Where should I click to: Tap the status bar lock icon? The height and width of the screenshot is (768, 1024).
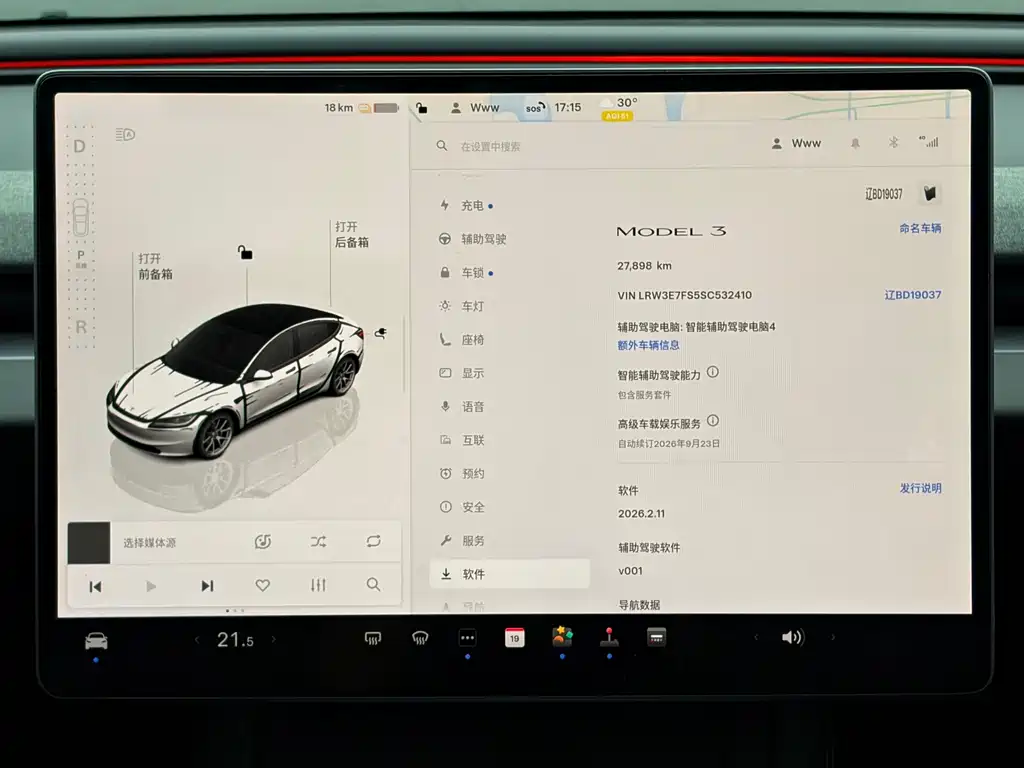tap(422, 108)
